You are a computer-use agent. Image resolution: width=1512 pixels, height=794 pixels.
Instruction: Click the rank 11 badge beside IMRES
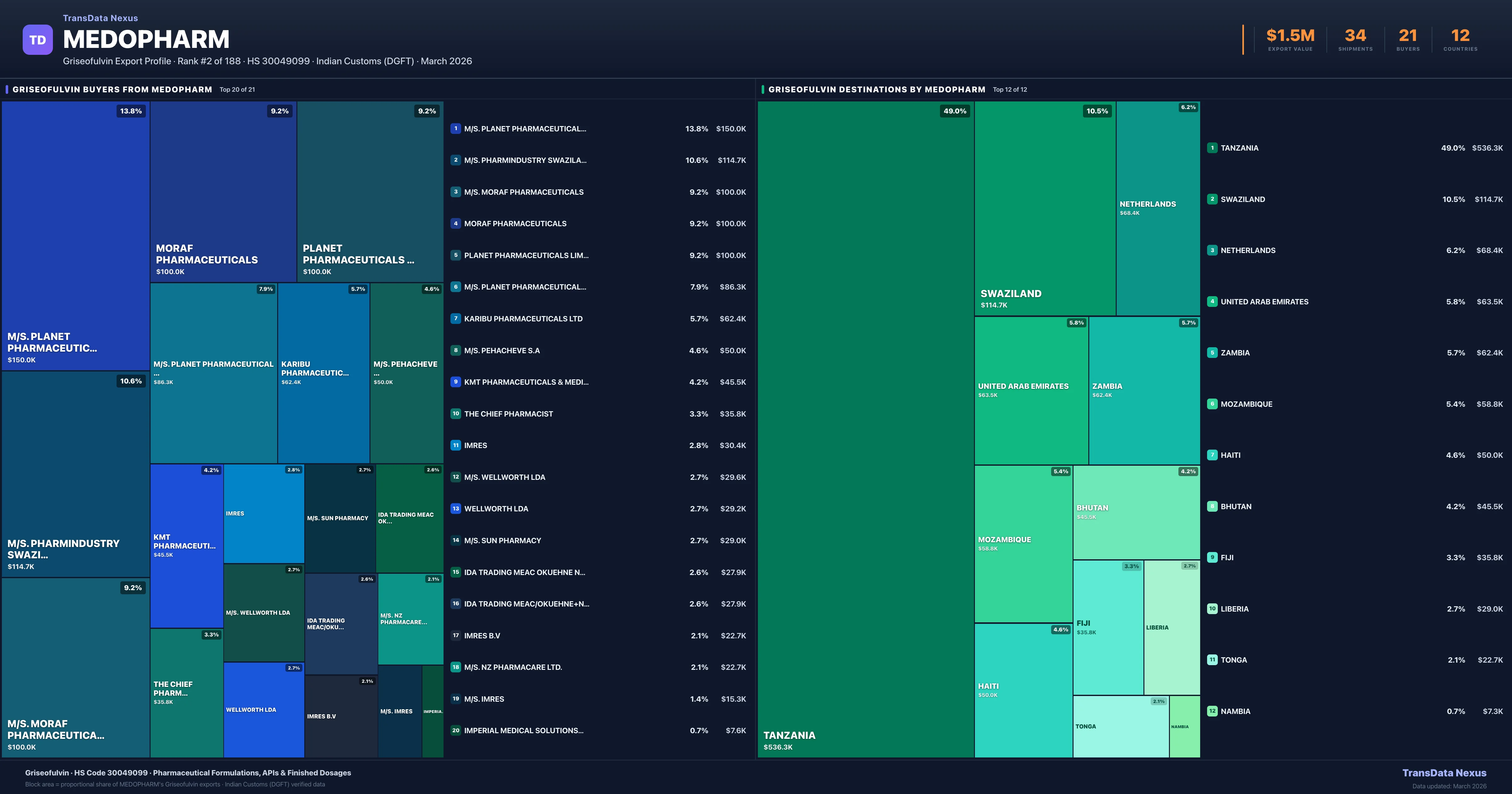(455, 445)
